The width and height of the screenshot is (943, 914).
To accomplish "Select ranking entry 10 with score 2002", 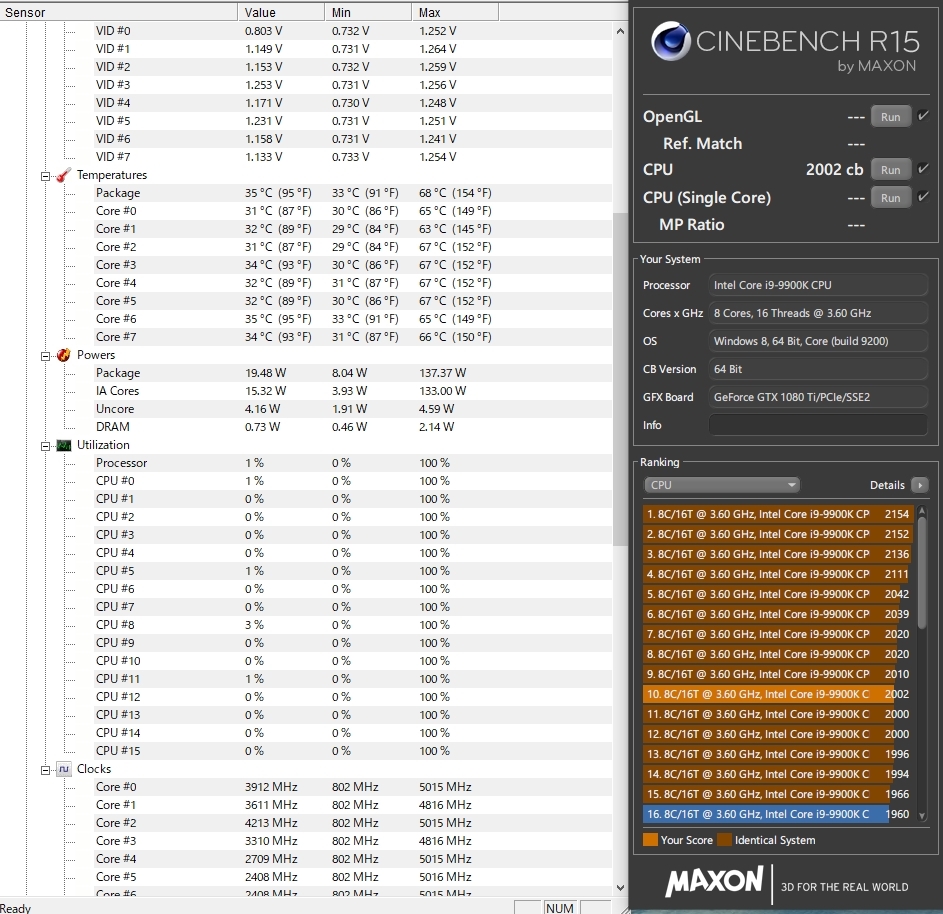I will (x=778, y=694).
